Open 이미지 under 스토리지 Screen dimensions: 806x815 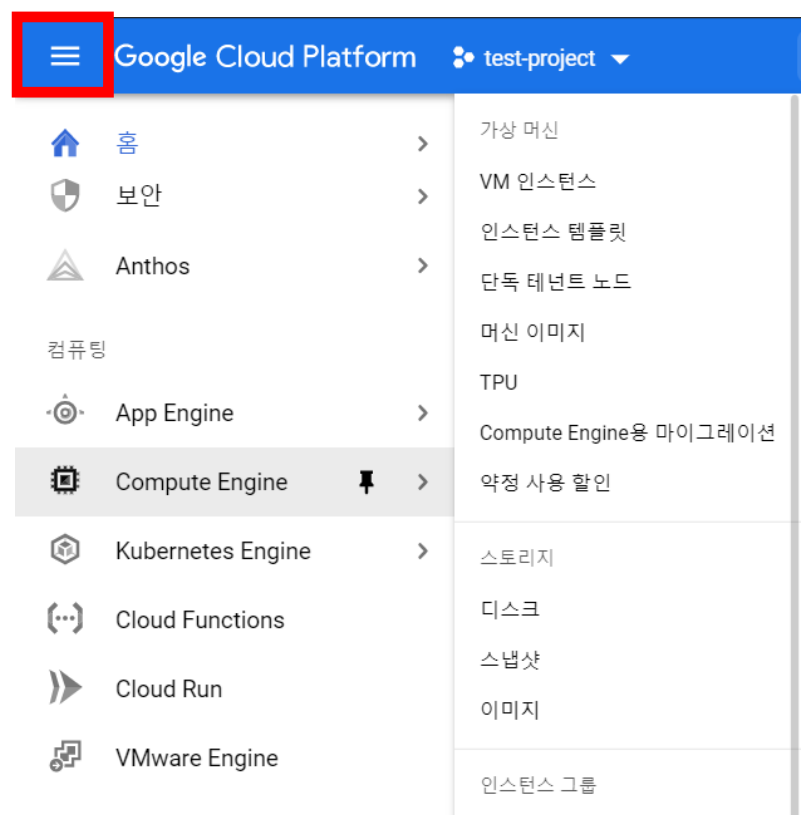click(510, 709)
